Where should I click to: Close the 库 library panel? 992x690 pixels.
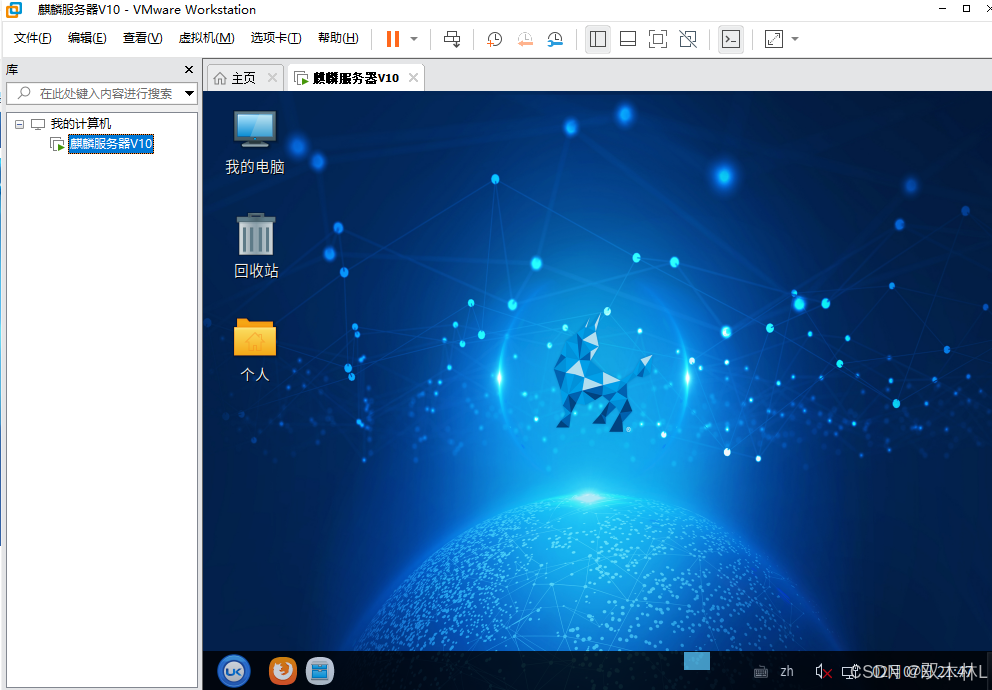tap(189, 70)
